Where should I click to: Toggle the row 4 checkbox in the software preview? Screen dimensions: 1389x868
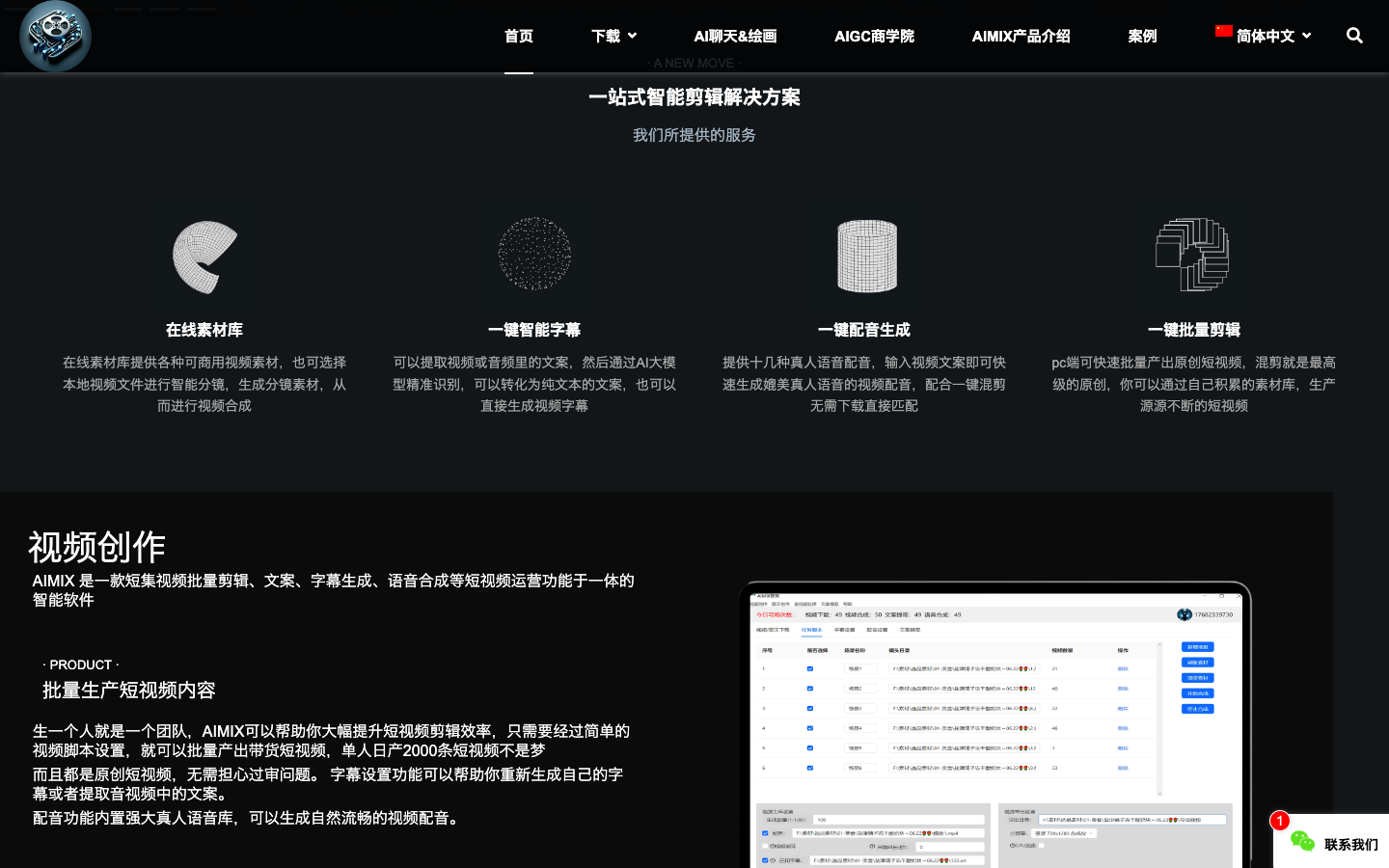pyautogui.click(x=810, y=728)
